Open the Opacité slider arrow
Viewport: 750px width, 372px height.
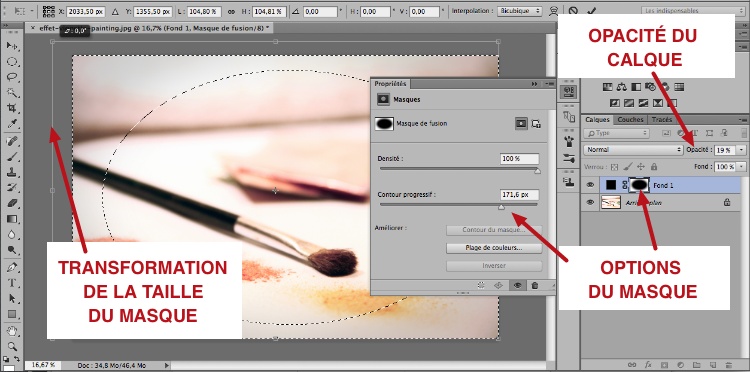[741, 150]
